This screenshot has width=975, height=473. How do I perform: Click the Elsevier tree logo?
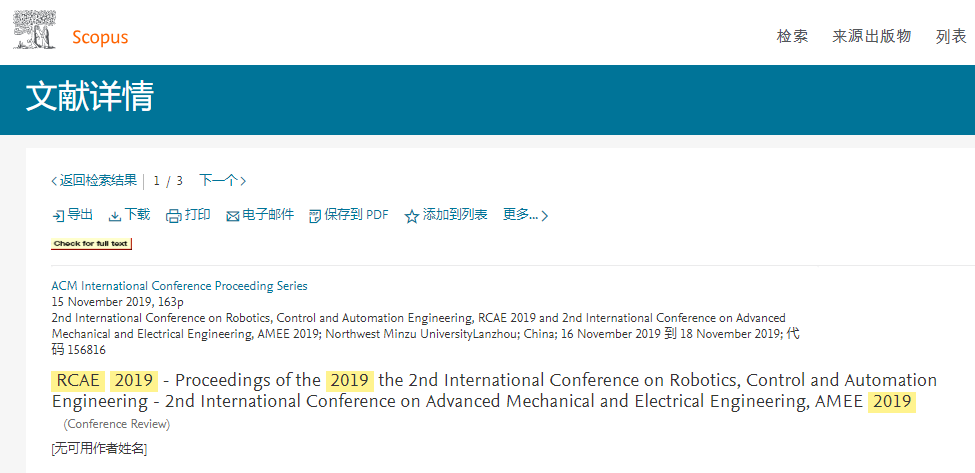35,29
